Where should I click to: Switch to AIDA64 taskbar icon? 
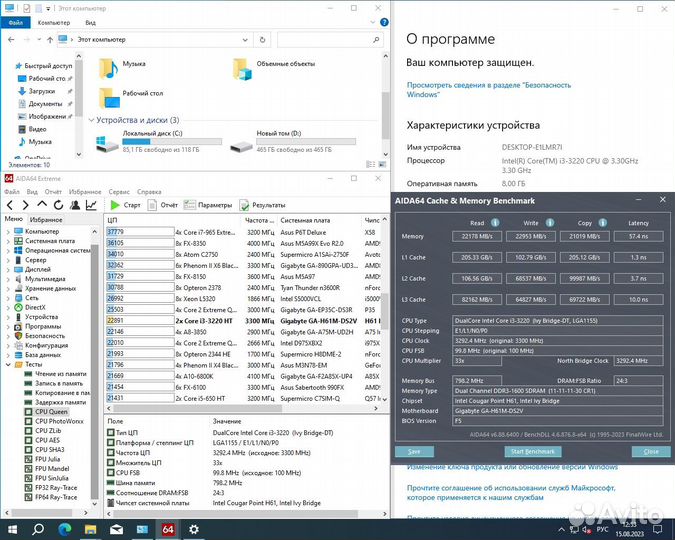point(168,529)
